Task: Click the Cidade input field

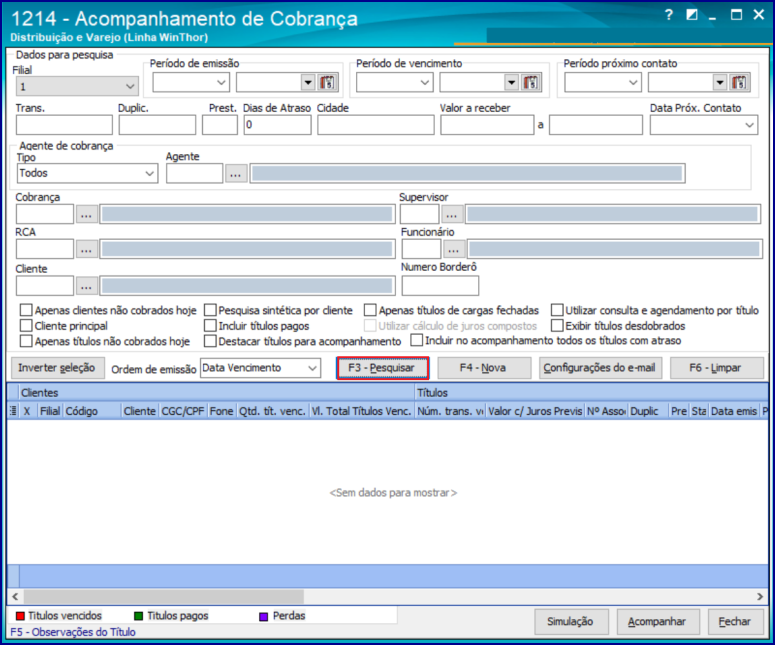Action: (376, 125)
